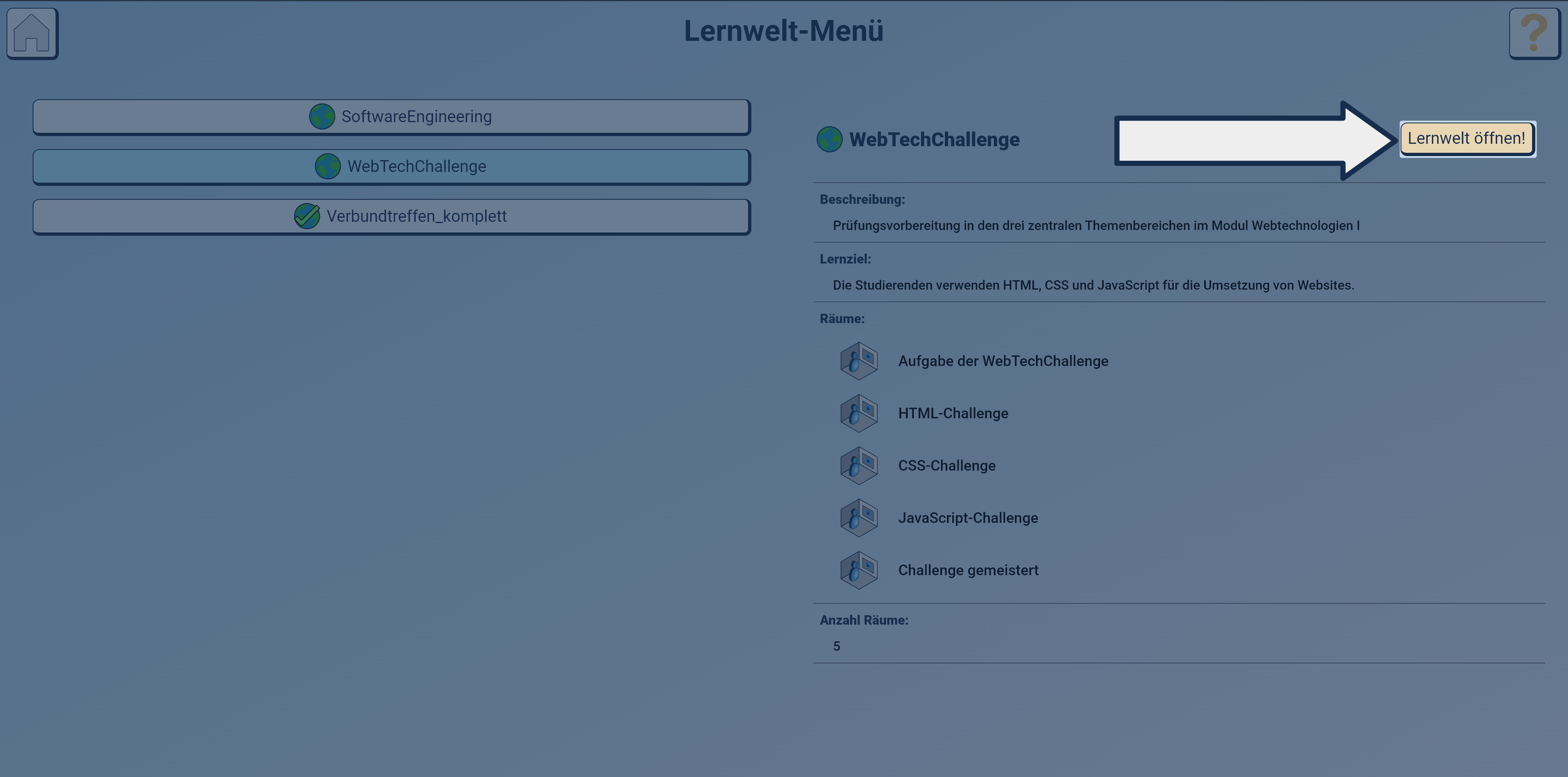
Task: Click the room icon for HTML-Challenge
Action: coord(859,413)
